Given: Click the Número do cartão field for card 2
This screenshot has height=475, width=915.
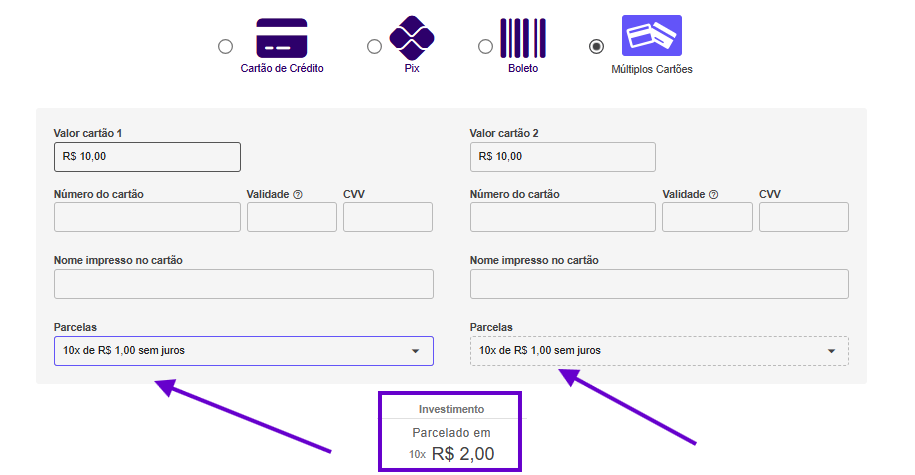Looking at the screenshot, I should tap(563, 217).
